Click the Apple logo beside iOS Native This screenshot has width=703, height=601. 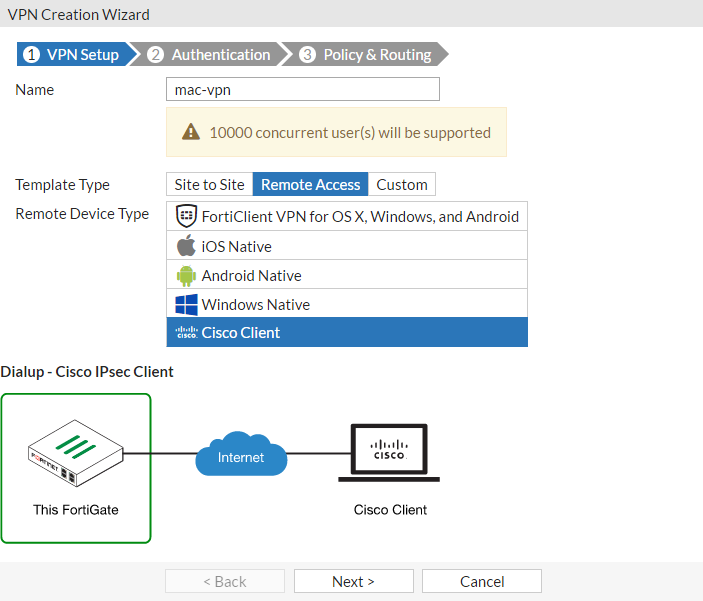pyautogui.click(x=186, y=245)
